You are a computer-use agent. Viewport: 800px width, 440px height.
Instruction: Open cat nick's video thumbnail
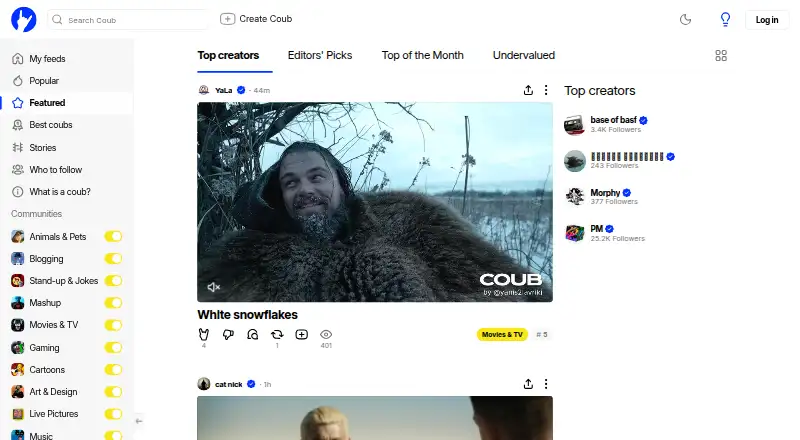(x=375, y=418)
